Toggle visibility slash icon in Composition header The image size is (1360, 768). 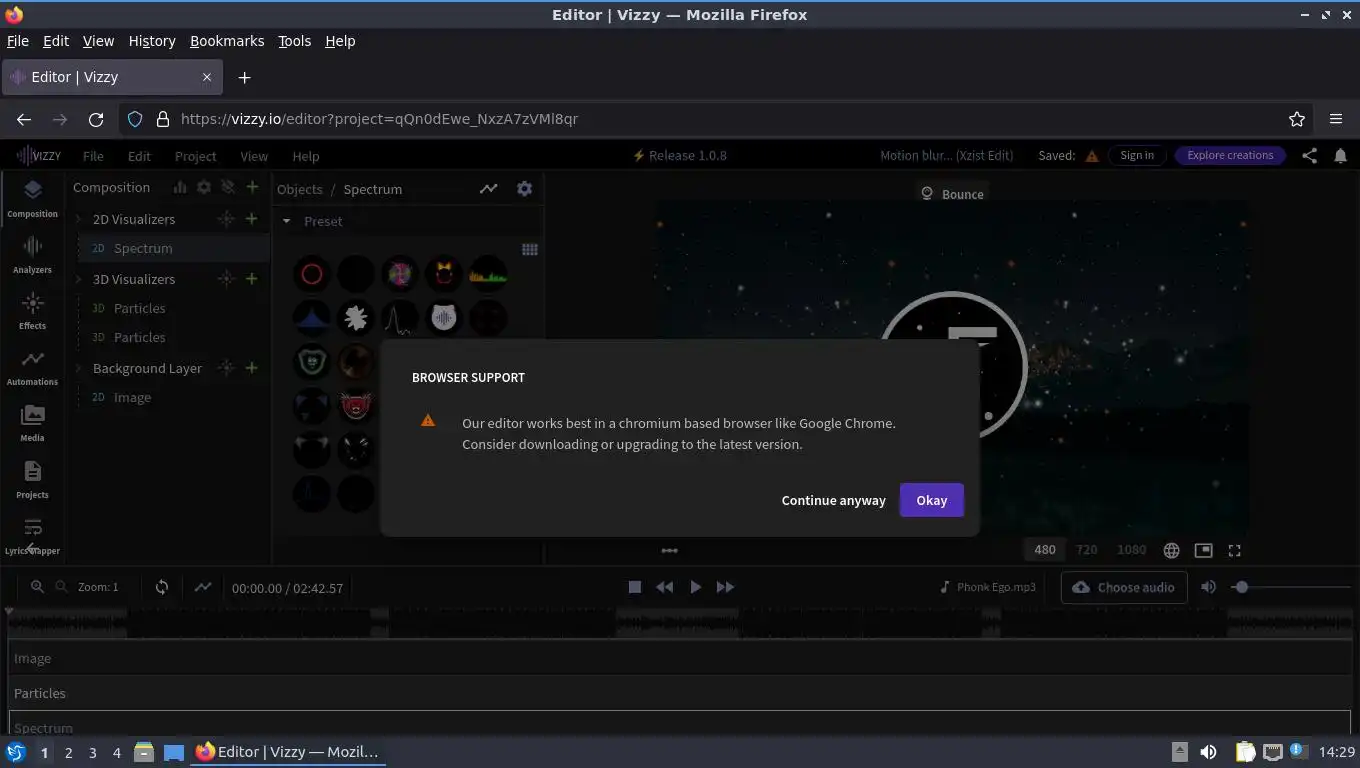pyautogui.click(x=228, y=187)
